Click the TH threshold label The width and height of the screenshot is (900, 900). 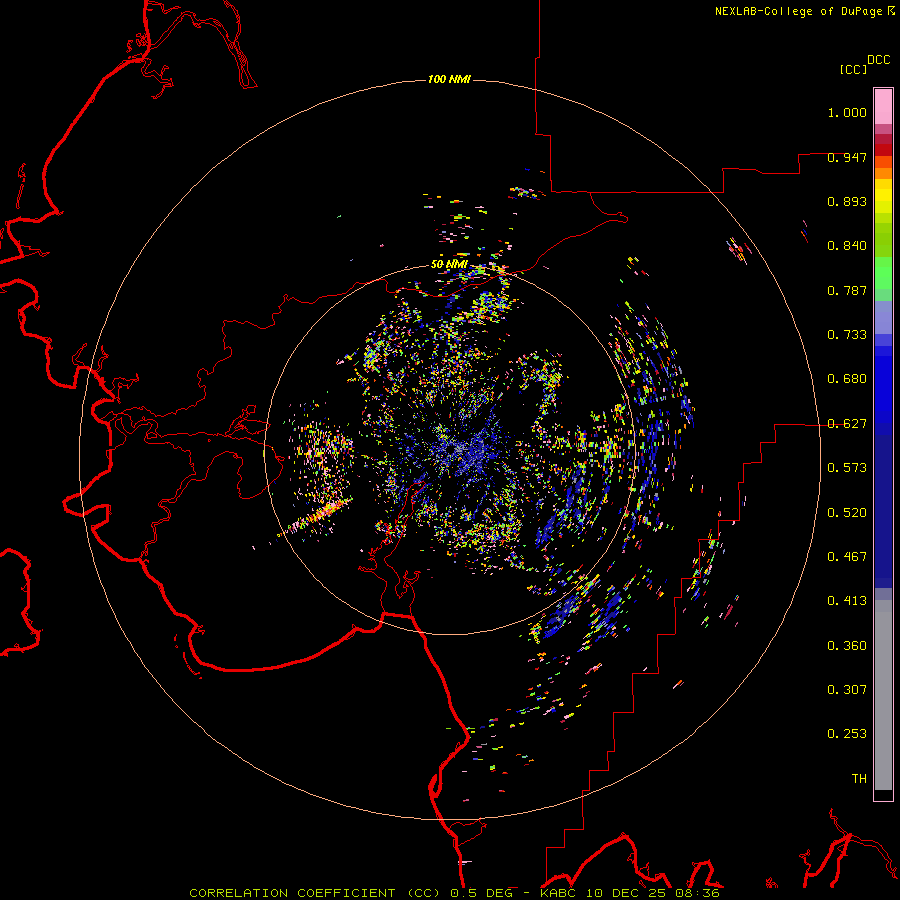tap(859, 779)
